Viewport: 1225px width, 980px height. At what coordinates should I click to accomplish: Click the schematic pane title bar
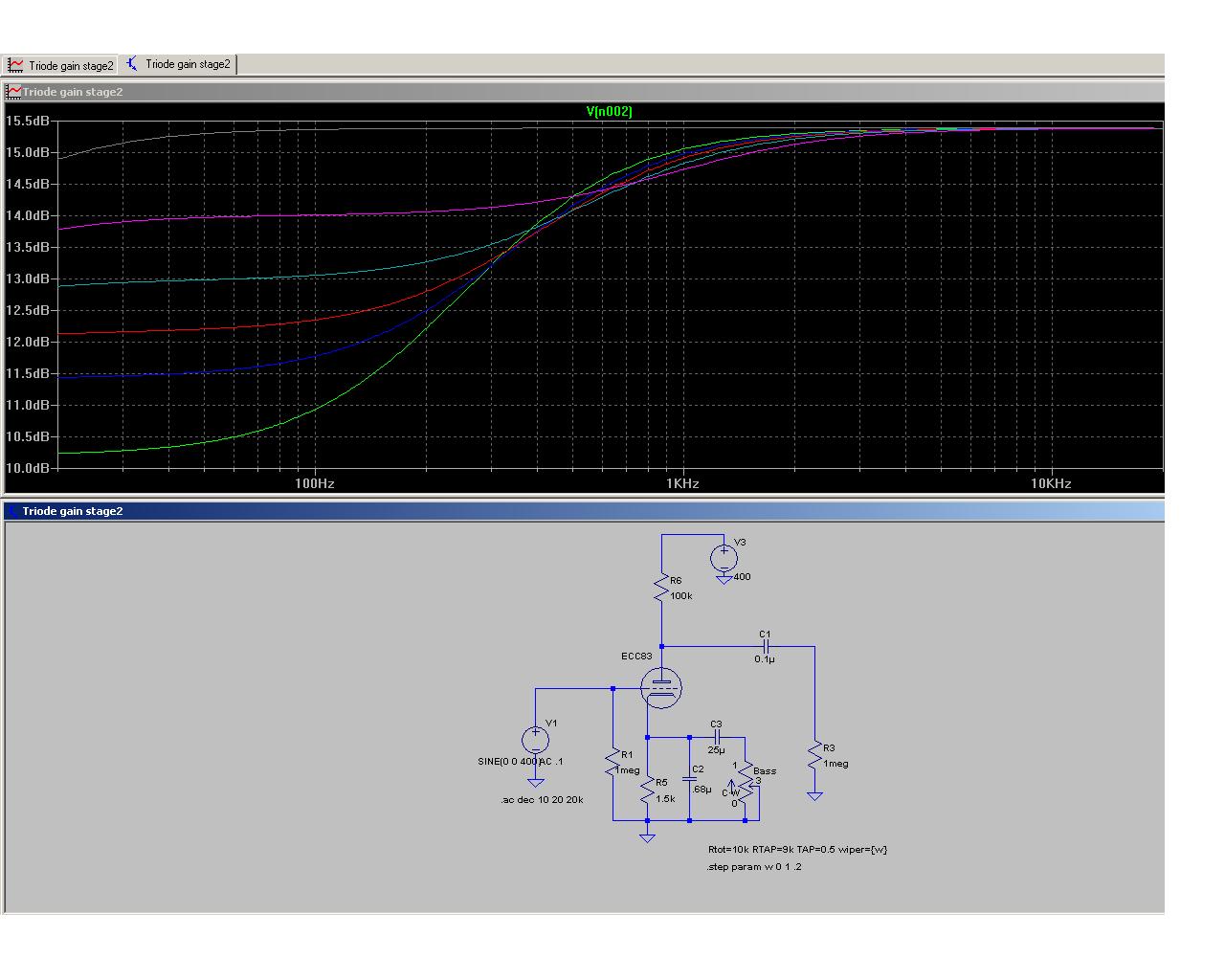pos(584,511)
